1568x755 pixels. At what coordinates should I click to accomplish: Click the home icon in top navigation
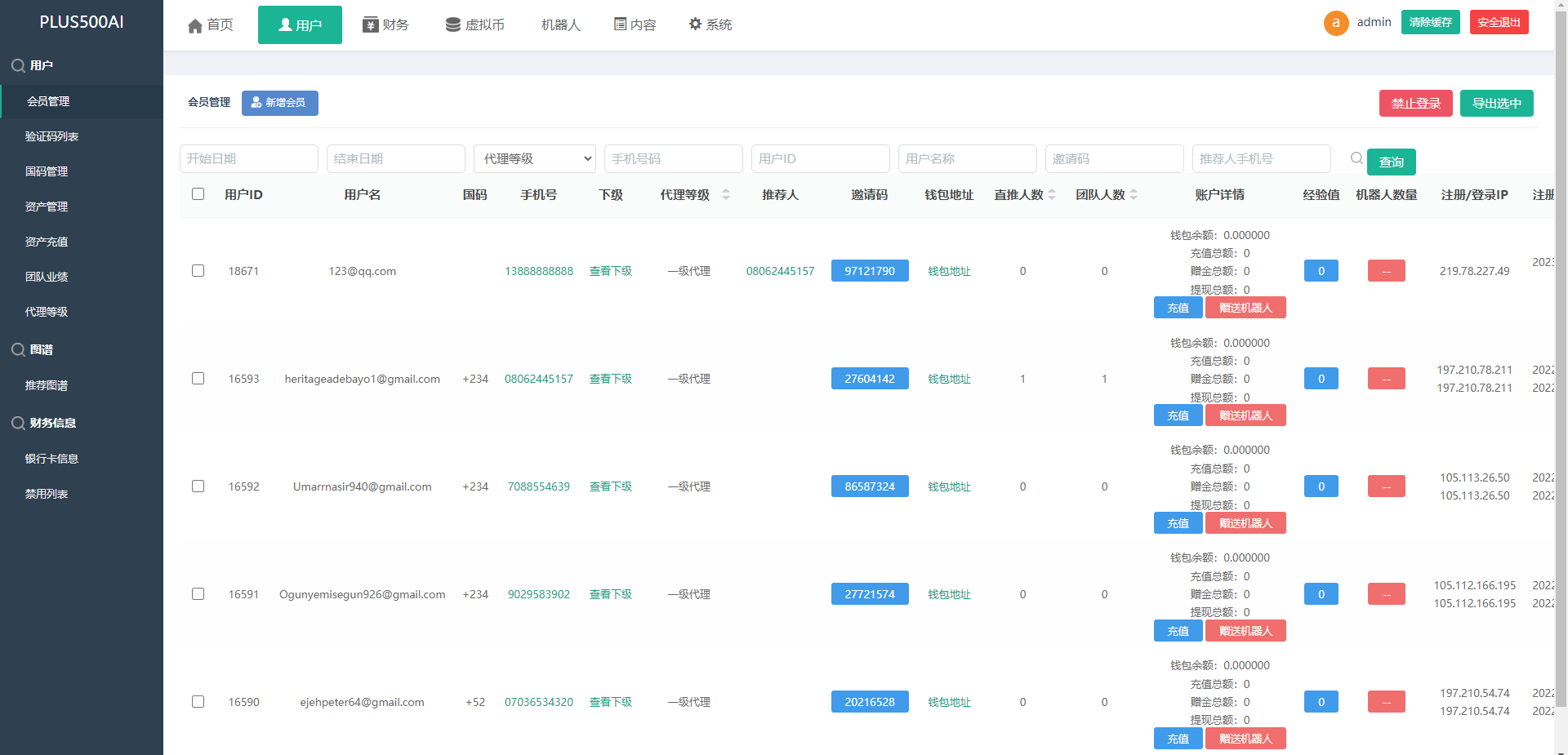coord(195,26)
